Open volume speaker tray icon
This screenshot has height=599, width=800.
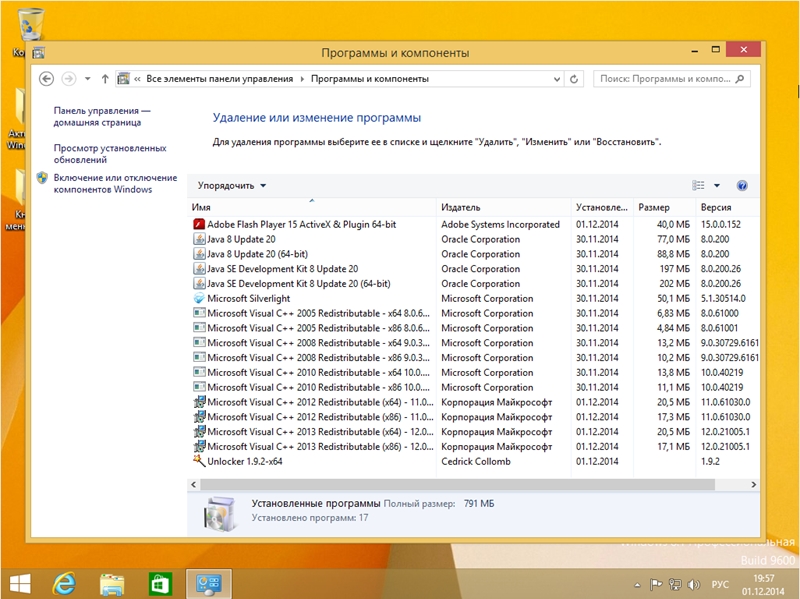pos(693,585)
